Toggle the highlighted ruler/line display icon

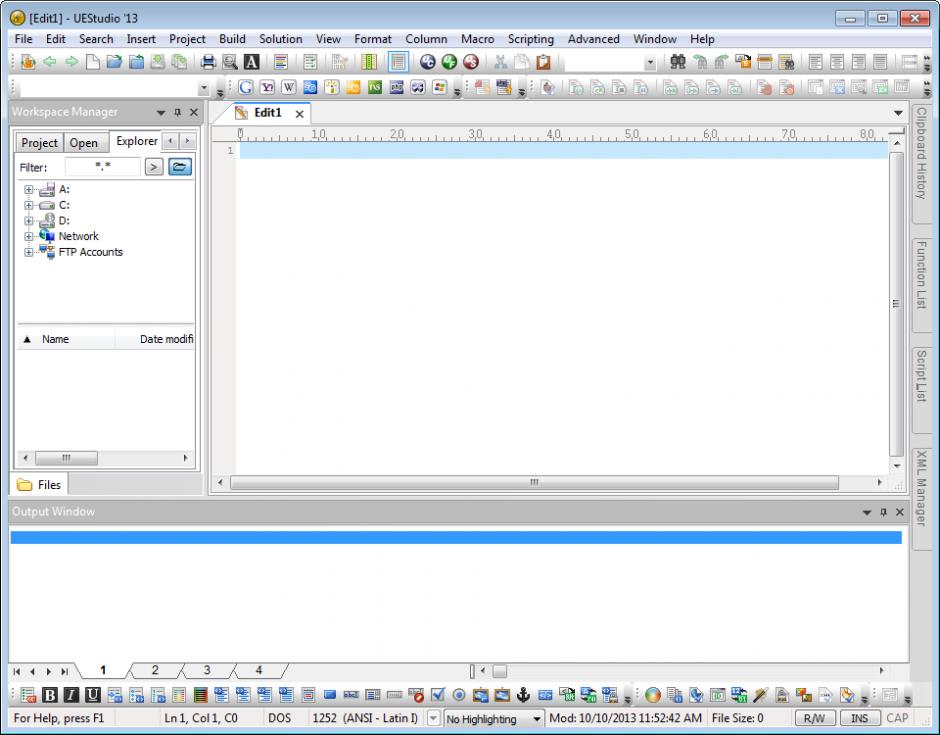tap(398, 62)
